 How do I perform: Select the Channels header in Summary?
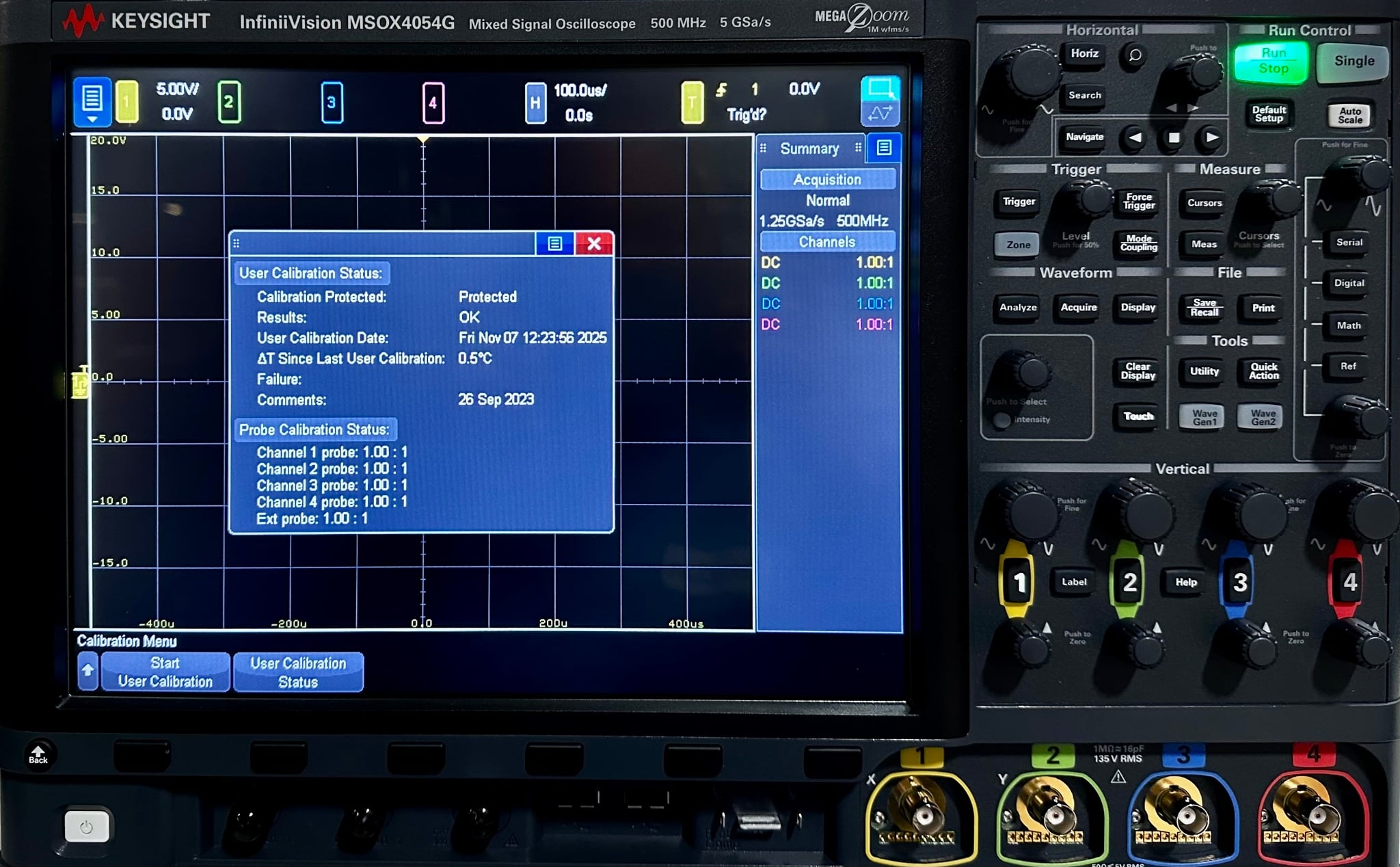827,242
